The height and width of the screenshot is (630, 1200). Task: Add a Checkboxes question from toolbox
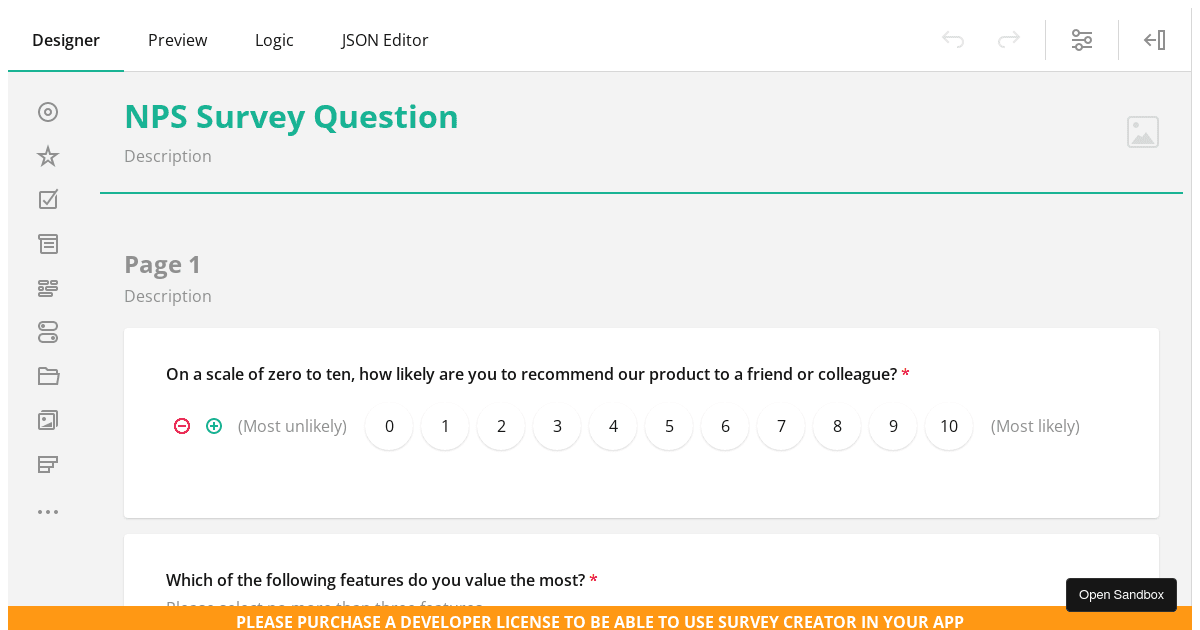tap(48, 200)
